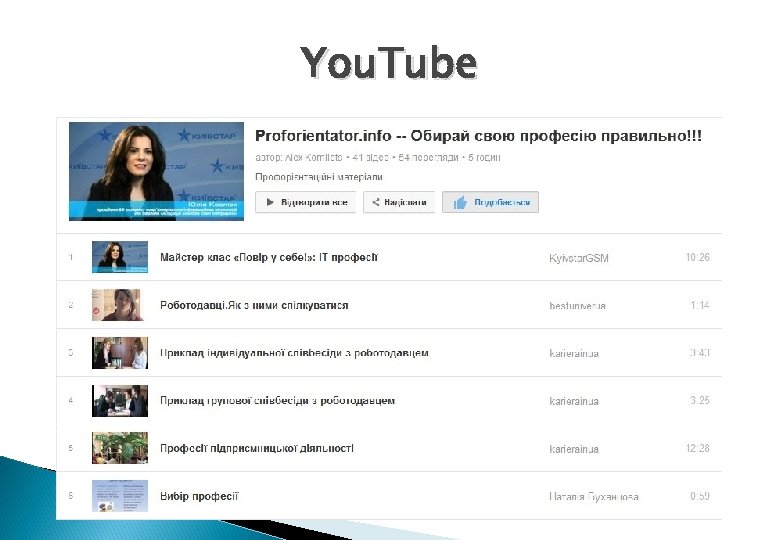Open author link 'Alex Kornilets'
Image resolution: width=780 pixels, height=540 pixels.
point(313,157)
